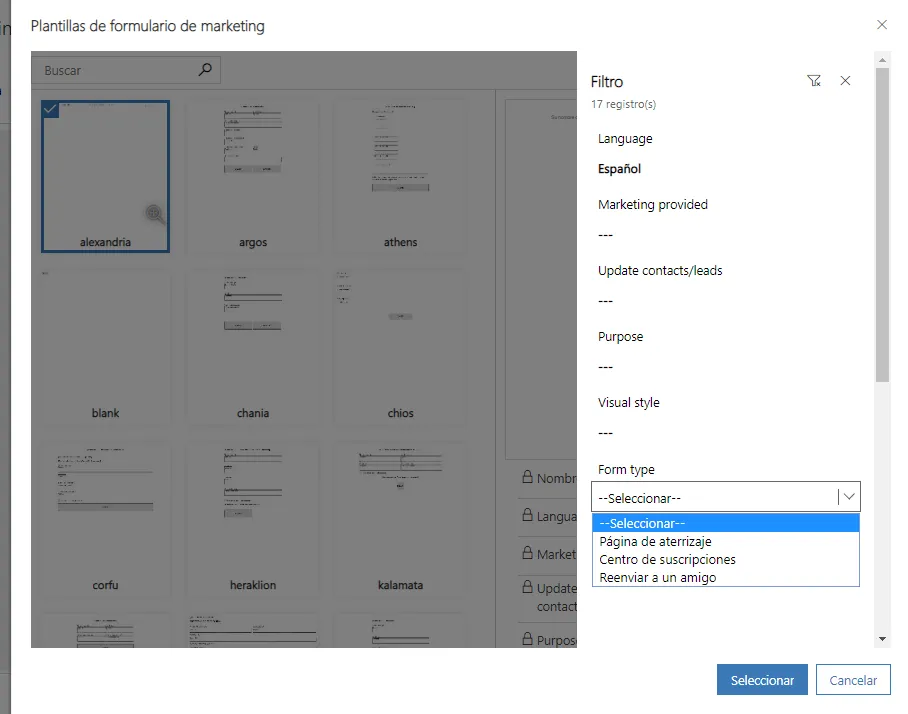Choose Reenviar a un amigo form type
The width and height of the screenshot is (908, 714).
click(x=726, y=577)
